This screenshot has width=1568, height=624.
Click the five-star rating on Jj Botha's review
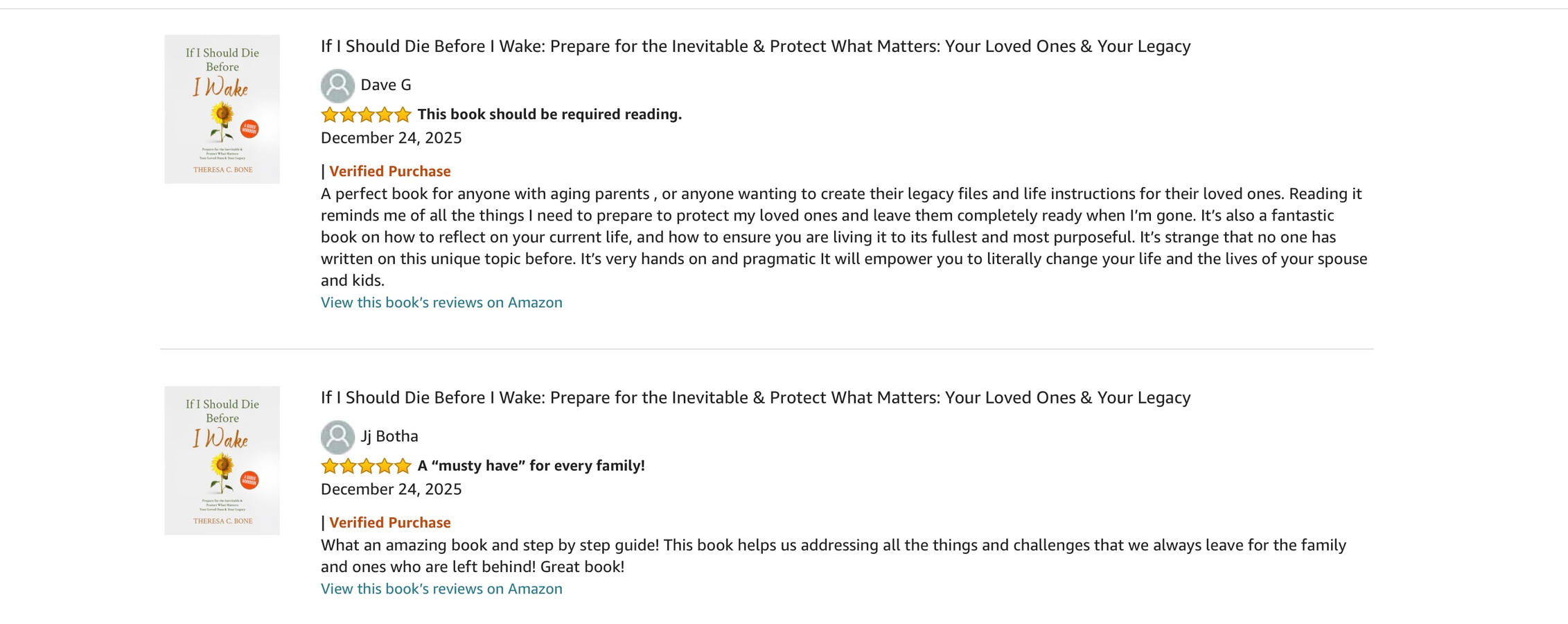click(x=366, y=466)
